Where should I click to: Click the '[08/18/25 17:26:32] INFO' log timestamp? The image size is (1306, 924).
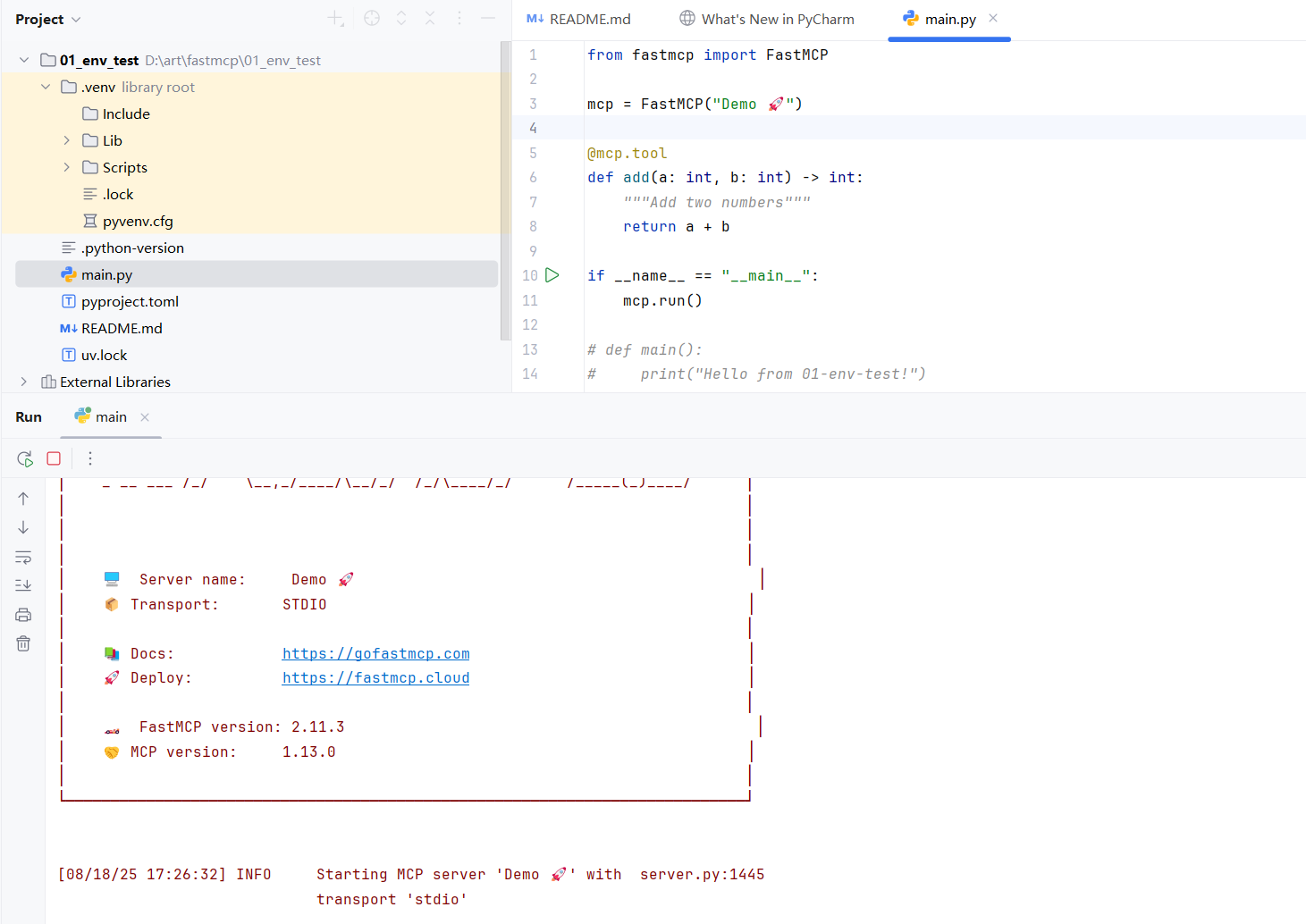pos(164,875)
